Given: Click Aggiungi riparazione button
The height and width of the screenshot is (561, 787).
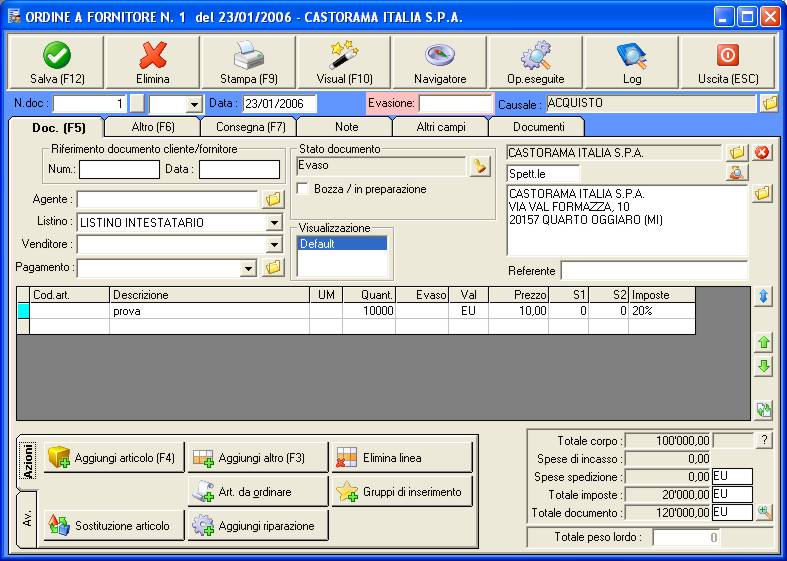Looking at the screenshot, I should click(x=258, y=526).
